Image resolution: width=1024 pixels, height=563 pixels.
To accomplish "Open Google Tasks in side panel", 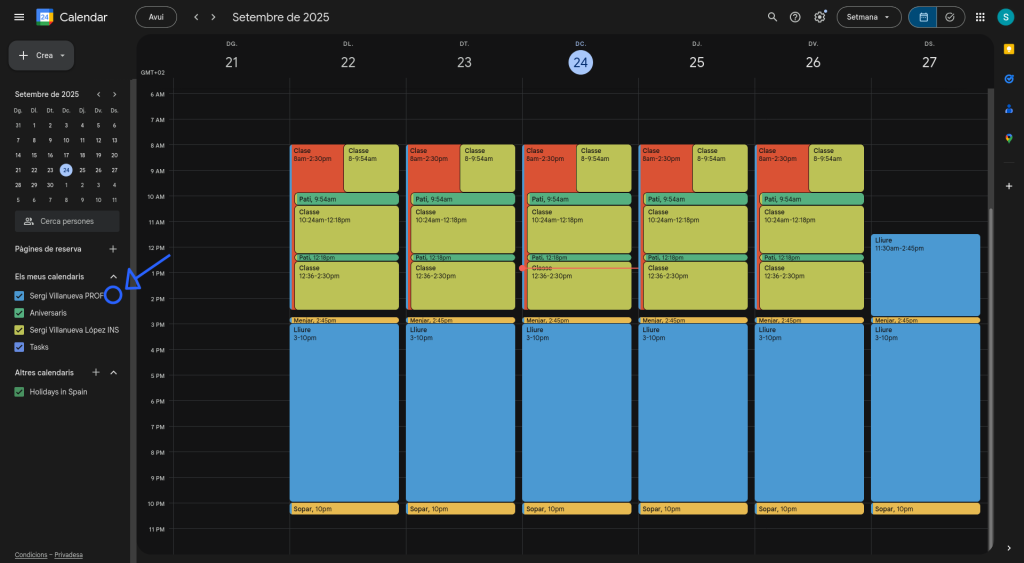I will tap(1009, 78).
